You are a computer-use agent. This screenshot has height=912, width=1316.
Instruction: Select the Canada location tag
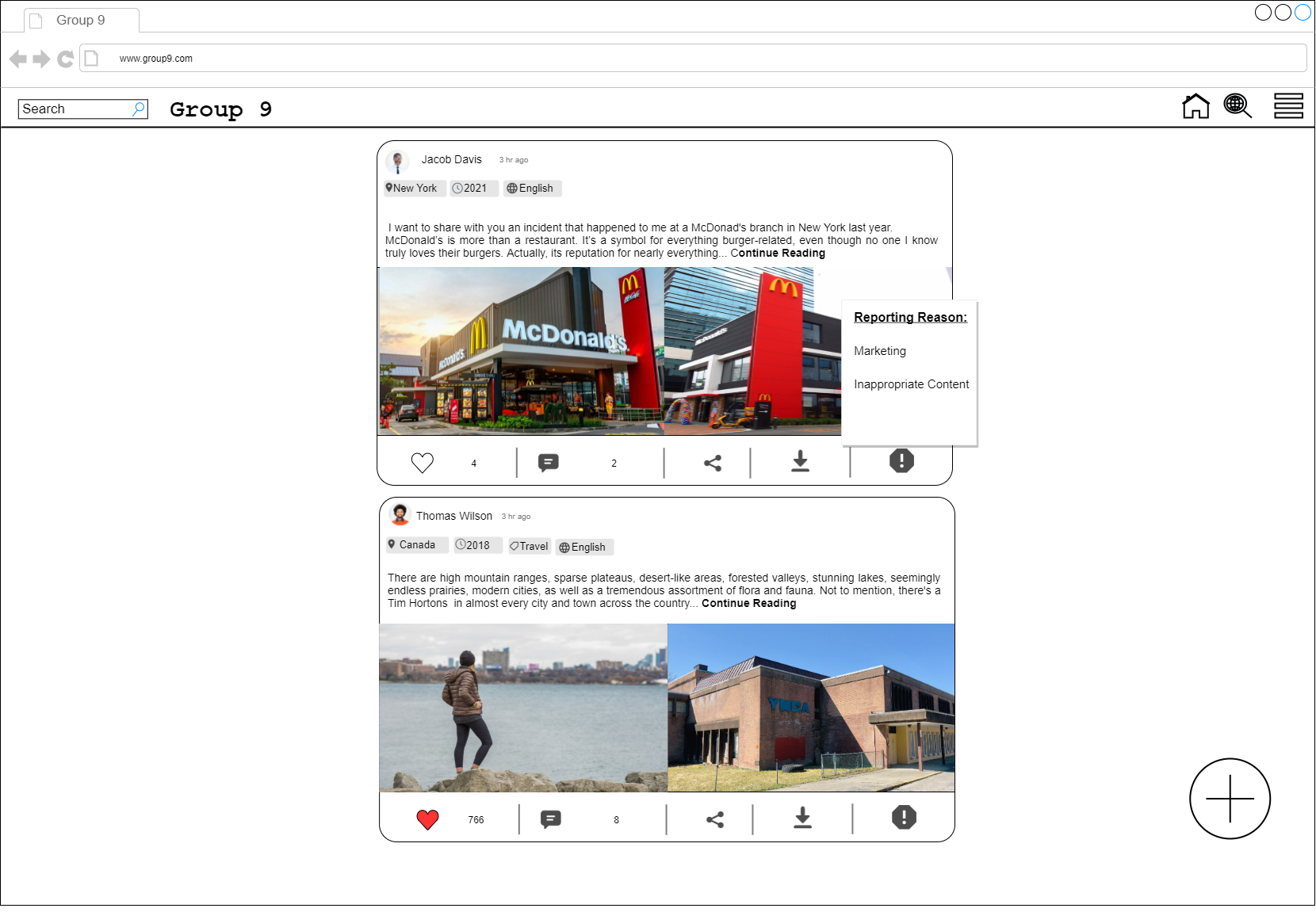tap(417, 545)
